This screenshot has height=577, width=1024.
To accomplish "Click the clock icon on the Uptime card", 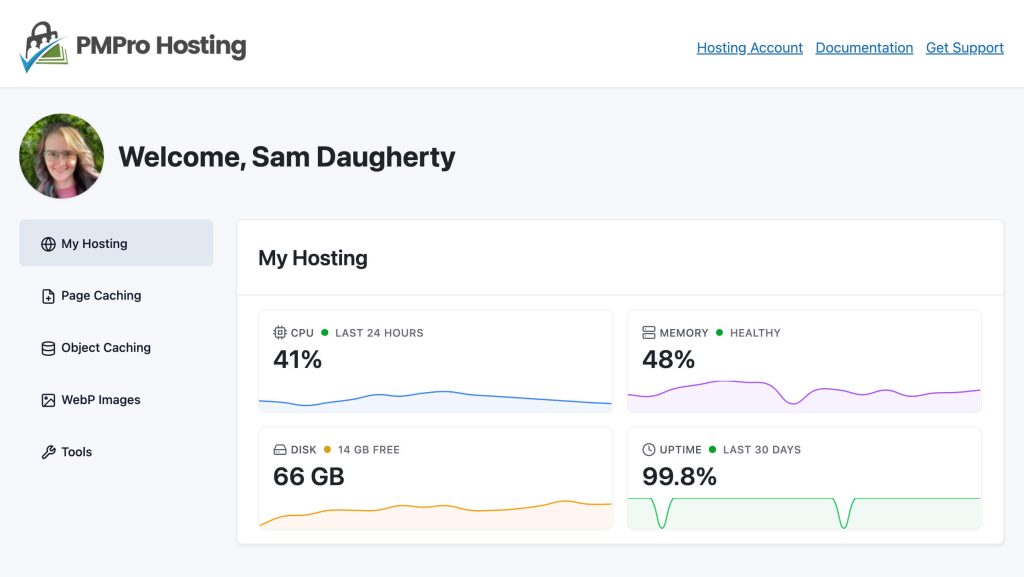I will click(651, 450).
